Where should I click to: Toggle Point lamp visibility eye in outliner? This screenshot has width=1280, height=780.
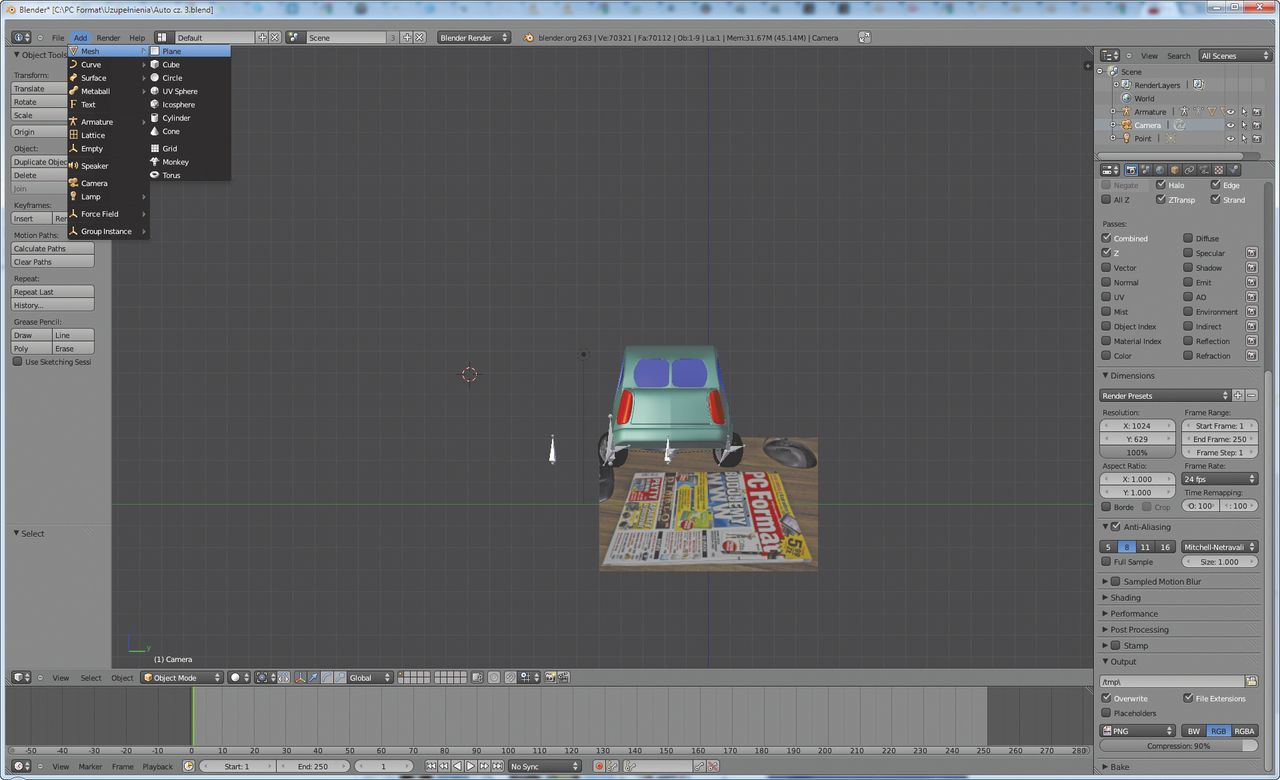[x=1230, y=139]
